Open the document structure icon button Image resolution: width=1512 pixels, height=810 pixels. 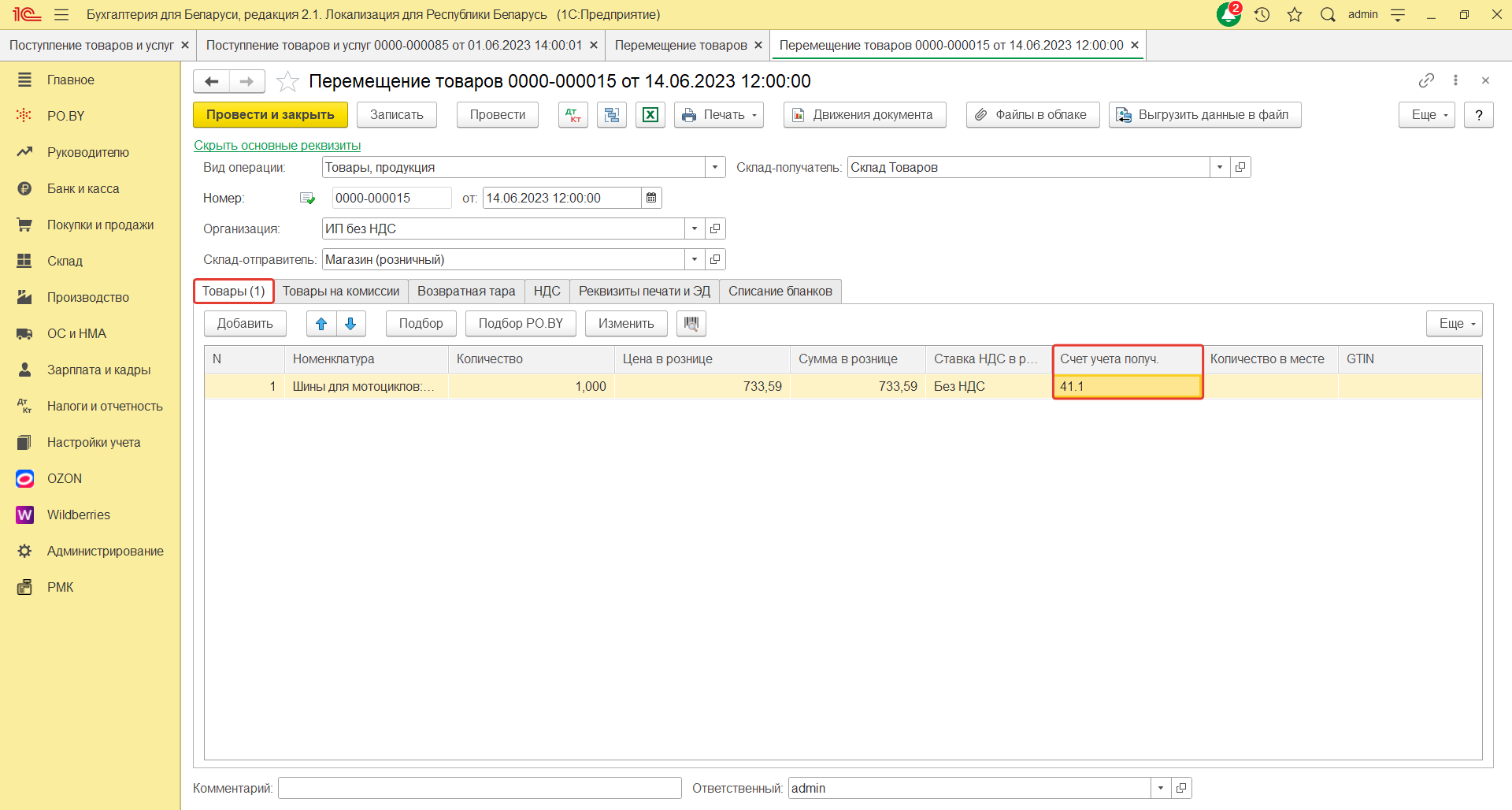tap(611, 115)
